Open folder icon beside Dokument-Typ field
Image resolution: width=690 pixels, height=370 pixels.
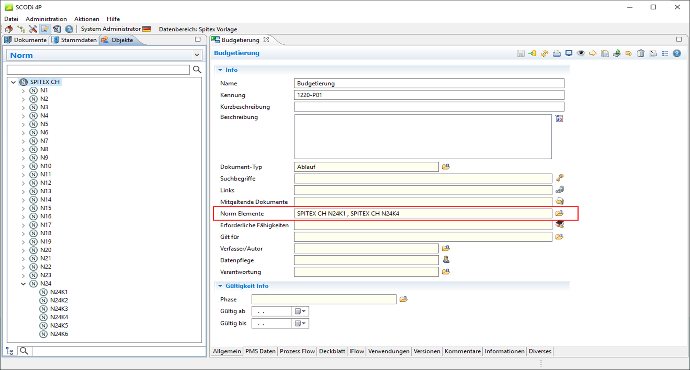point(446,167)
